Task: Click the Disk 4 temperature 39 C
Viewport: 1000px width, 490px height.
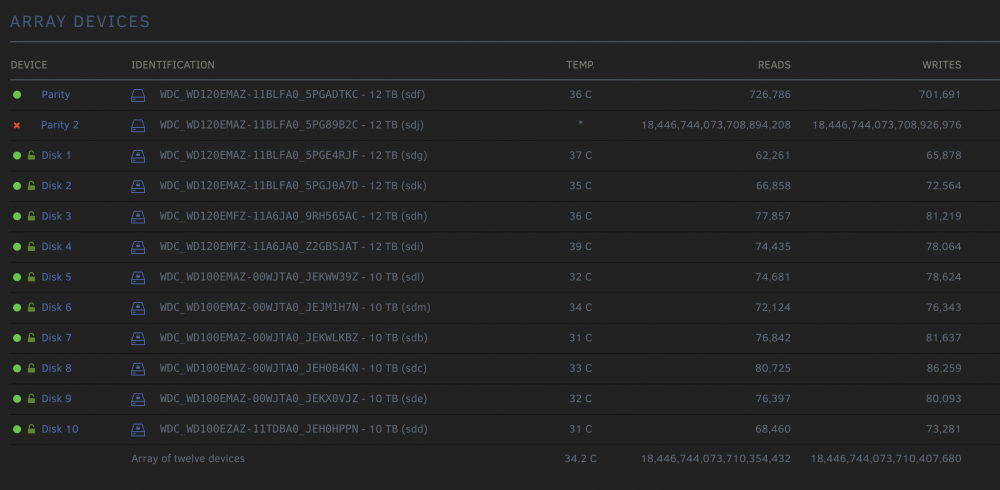Action: (580, 246)
